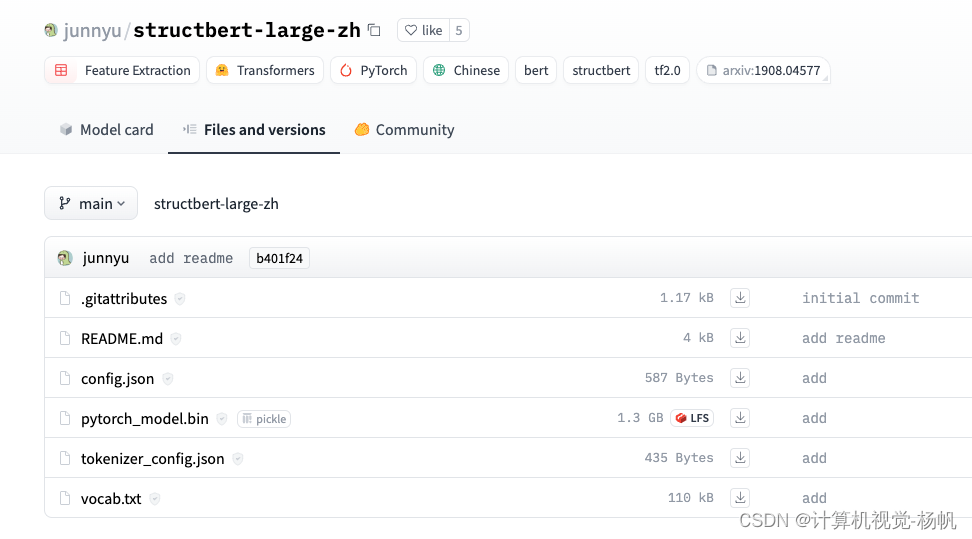Image resolution: width=972 pixels, height=539 pixels.
Task: Open .gitattributes file
Action: pyautogui.click(x=124, y=298)
